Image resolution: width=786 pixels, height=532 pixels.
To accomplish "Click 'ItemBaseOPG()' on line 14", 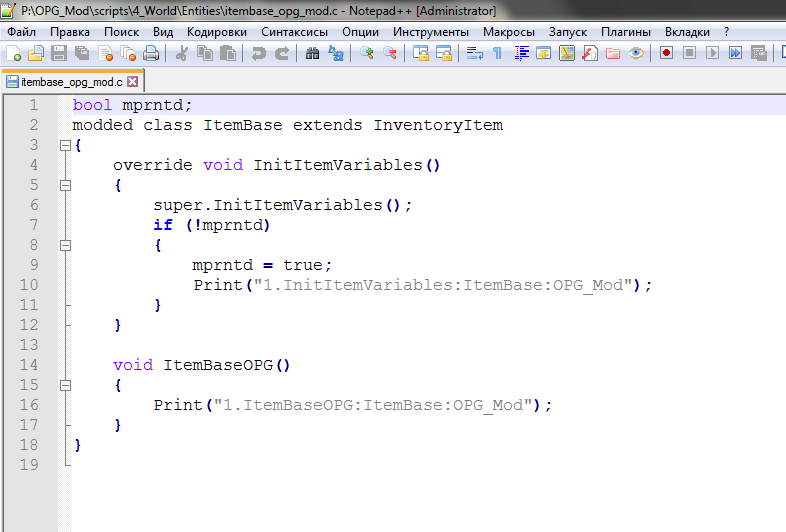I will point(227,365).
